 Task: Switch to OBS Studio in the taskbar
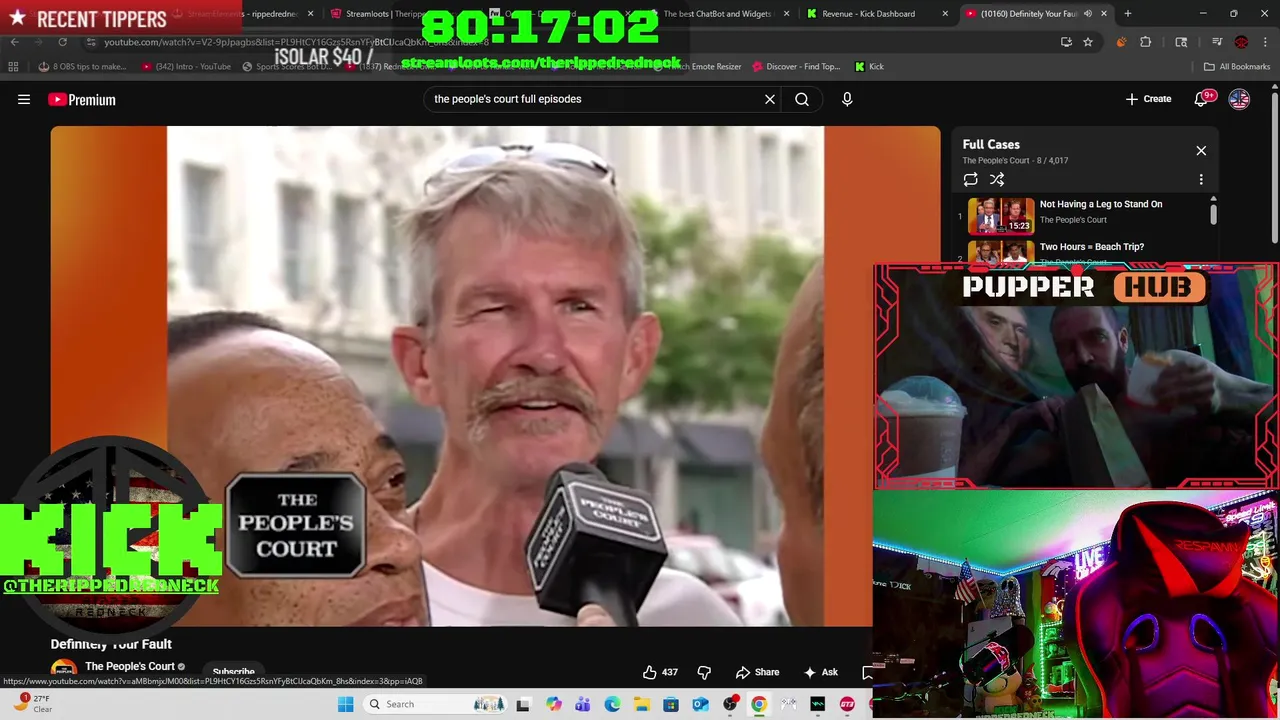pyautogui.click(x=730, y=704)
